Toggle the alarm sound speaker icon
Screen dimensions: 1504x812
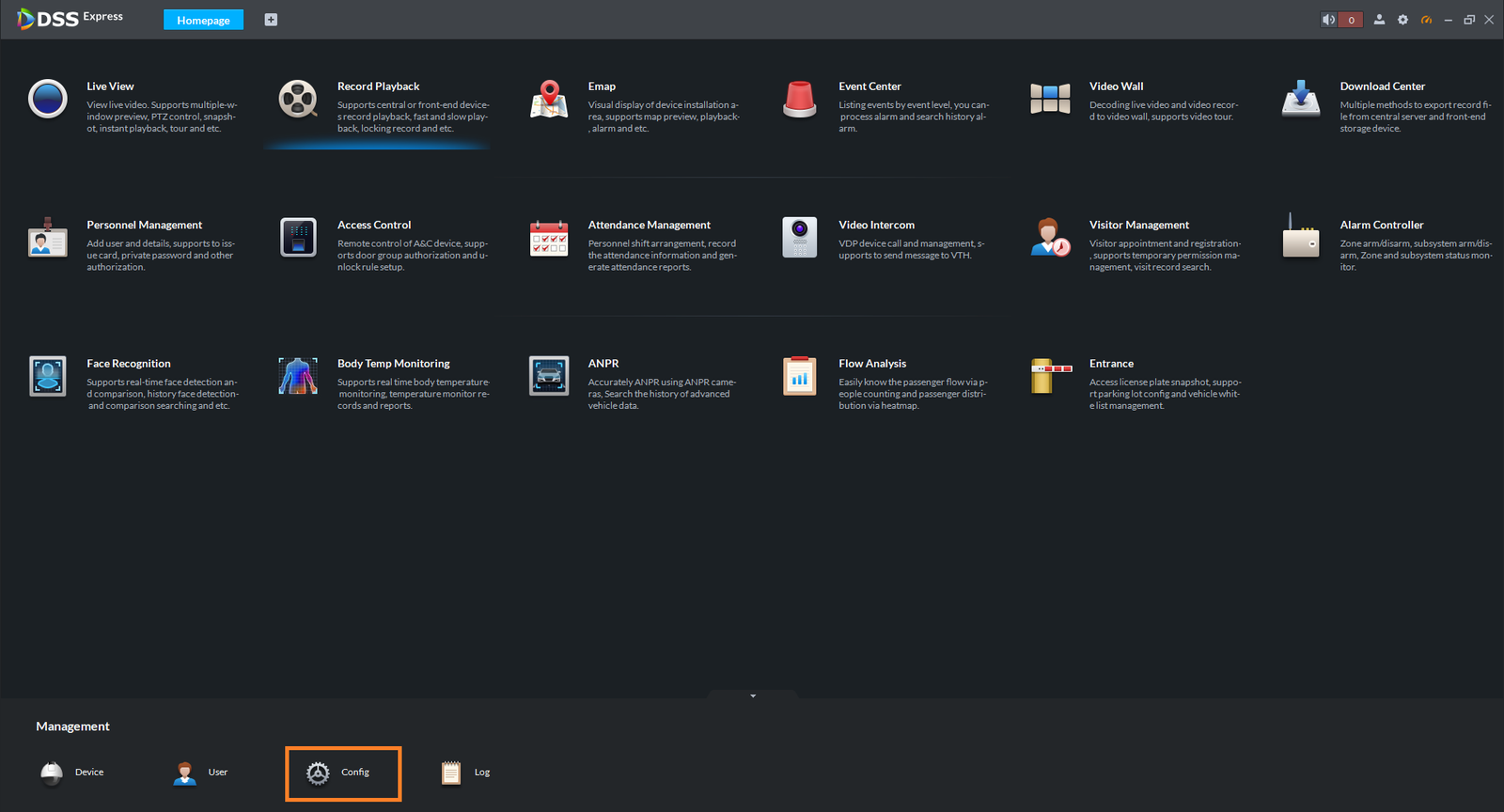click(x=1328, y=20)
